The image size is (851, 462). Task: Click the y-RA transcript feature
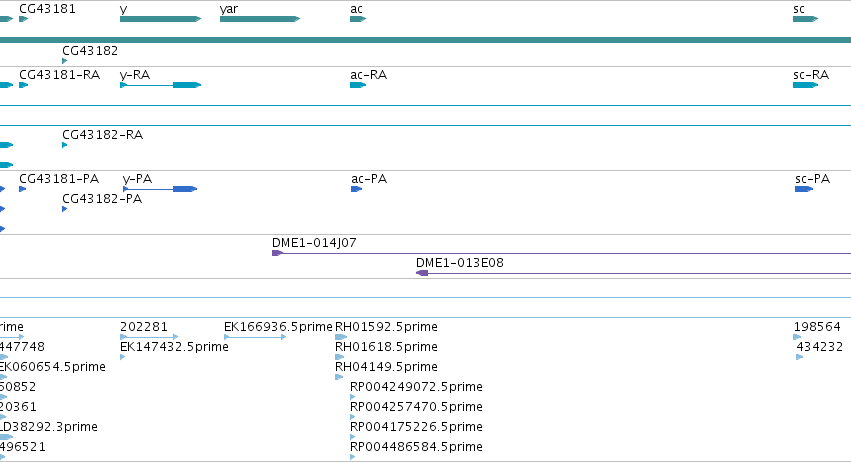pos(161,85)
